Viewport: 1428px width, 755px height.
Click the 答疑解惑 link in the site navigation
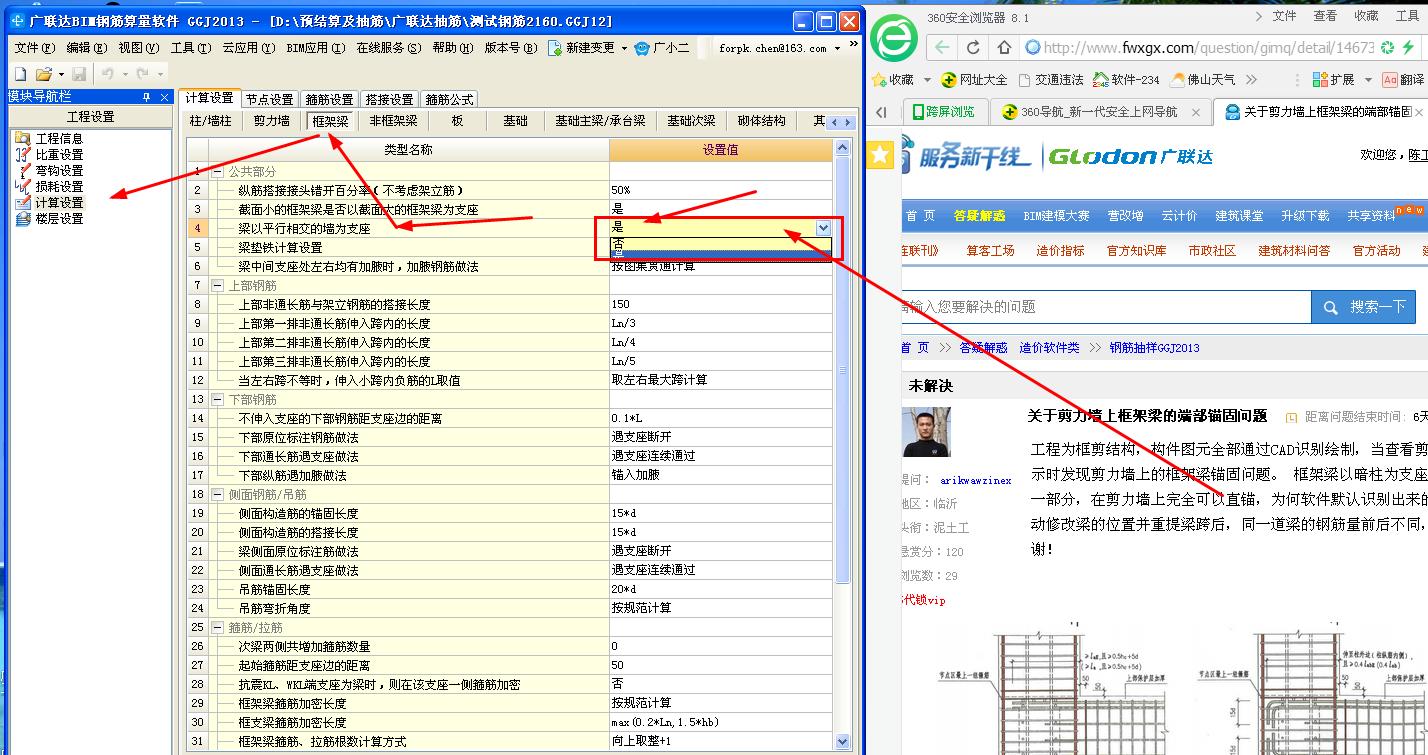point(979,216)
